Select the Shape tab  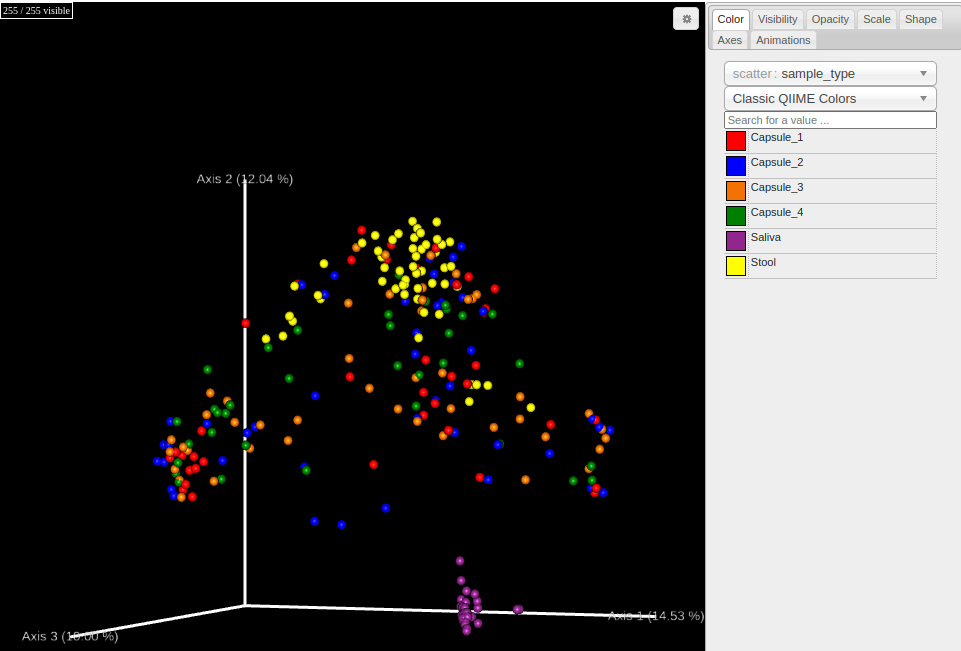921,19
